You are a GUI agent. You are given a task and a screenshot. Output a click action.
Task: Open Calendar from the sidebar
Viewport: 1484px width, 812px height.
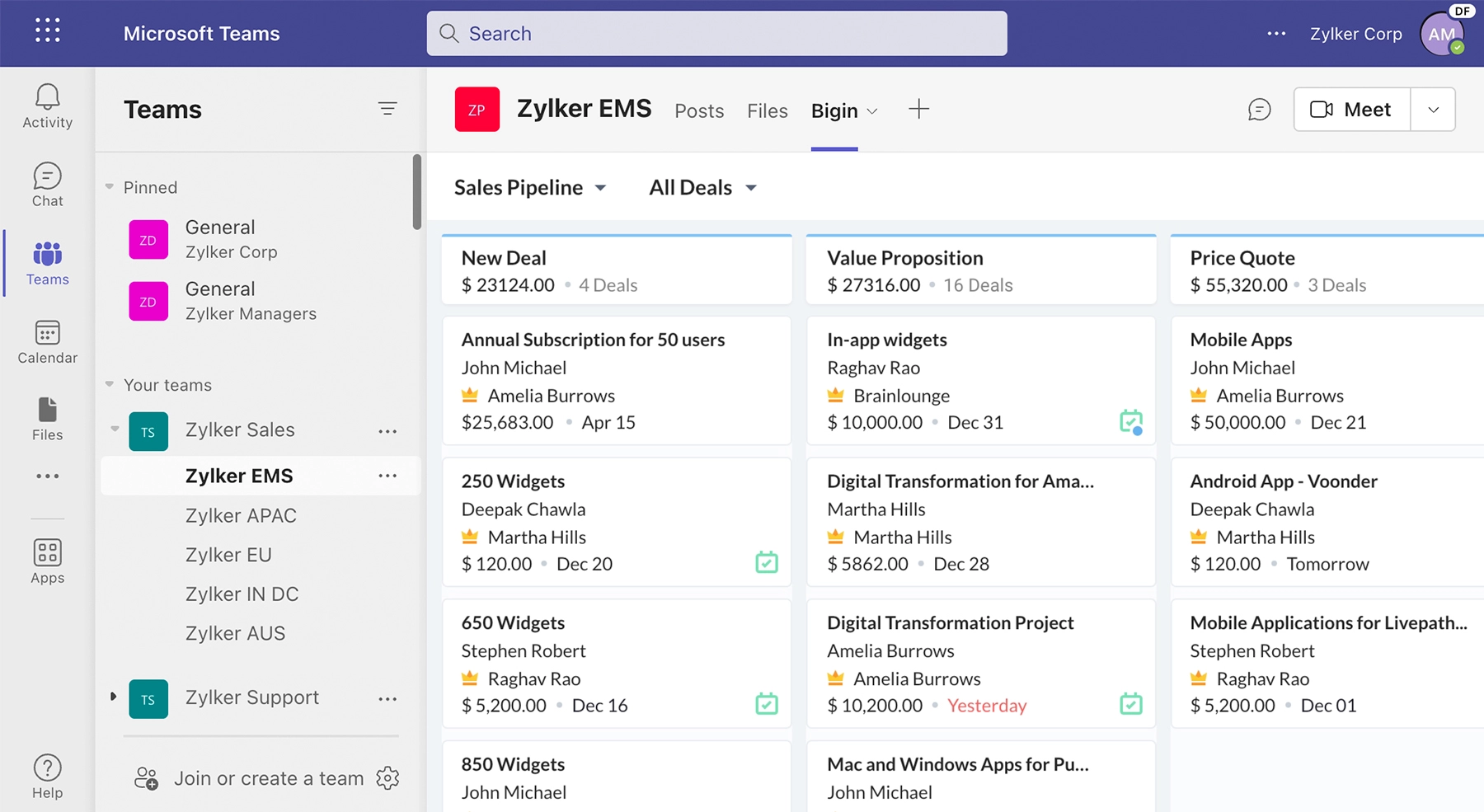(47, 342)
